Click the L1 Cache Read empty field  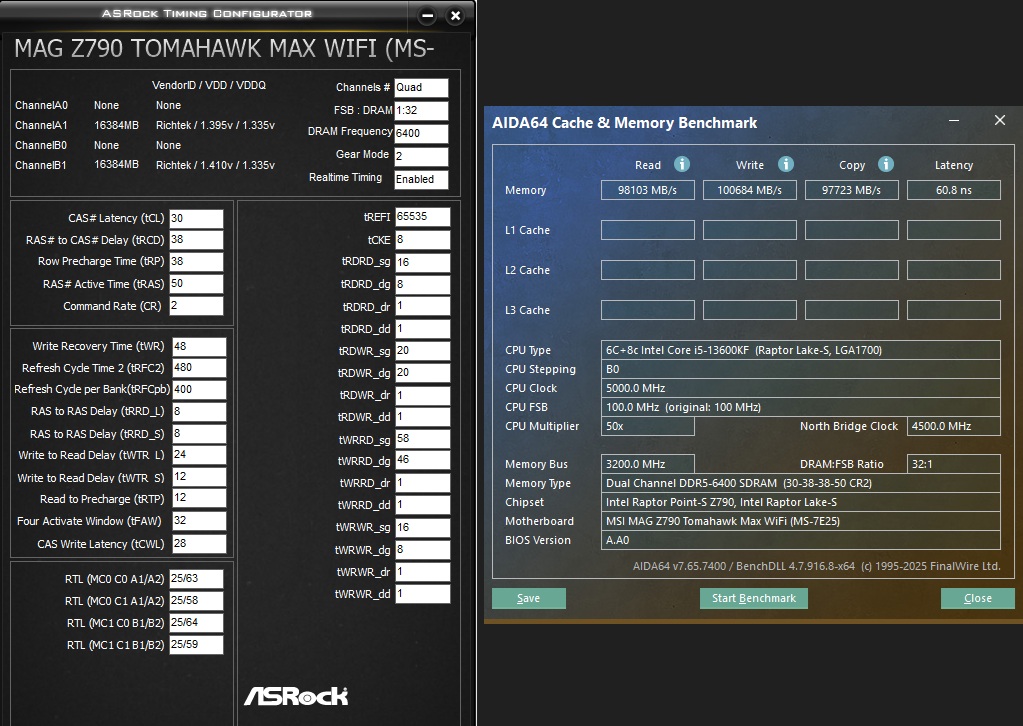coord(647,230)
